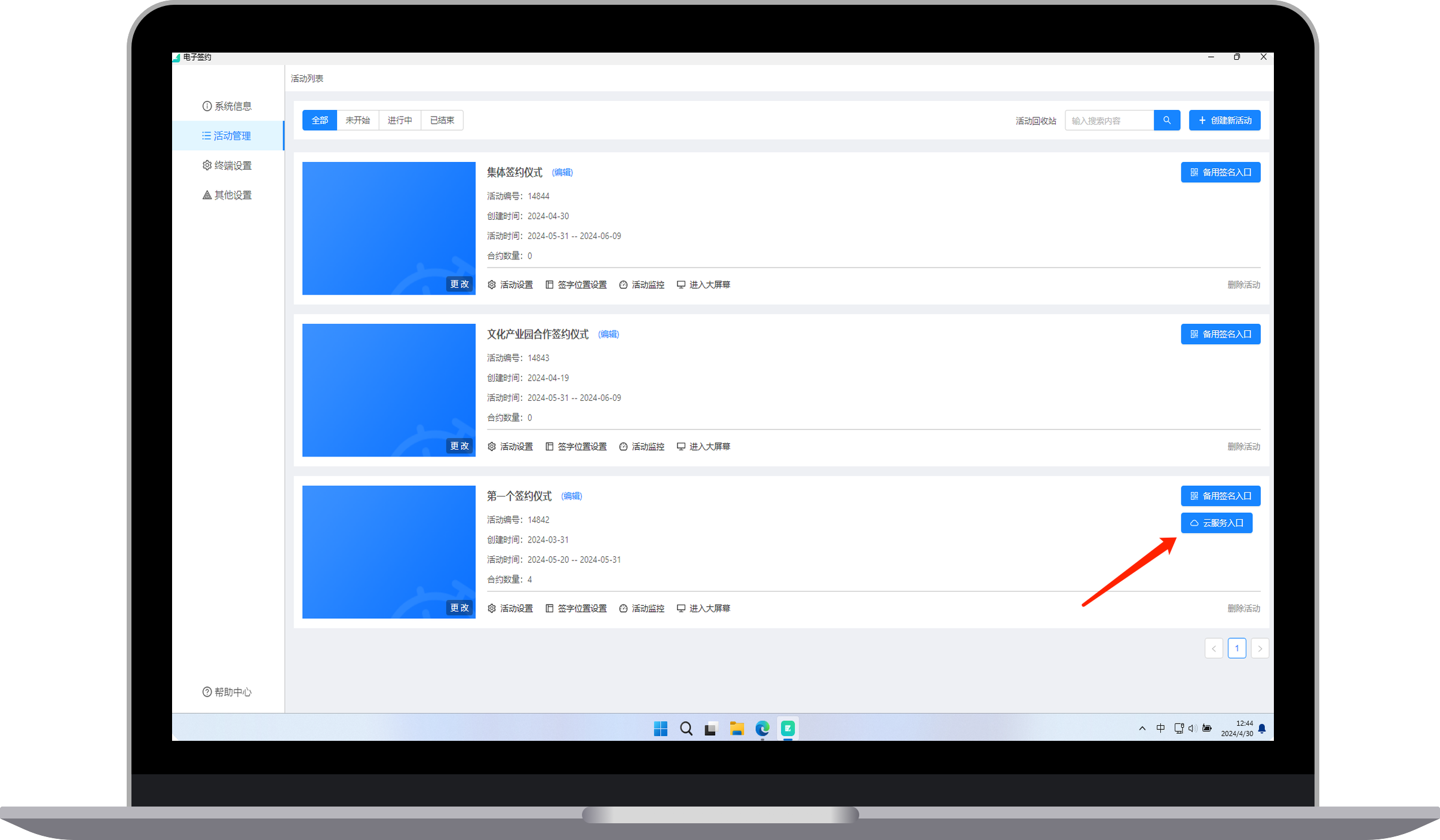Image resolution: width=1440 pixels, height=840 pixels.
Task: Open 签字位置设置 for 文化产业园合作签约仪式
Action: click(x=576, y=447)
